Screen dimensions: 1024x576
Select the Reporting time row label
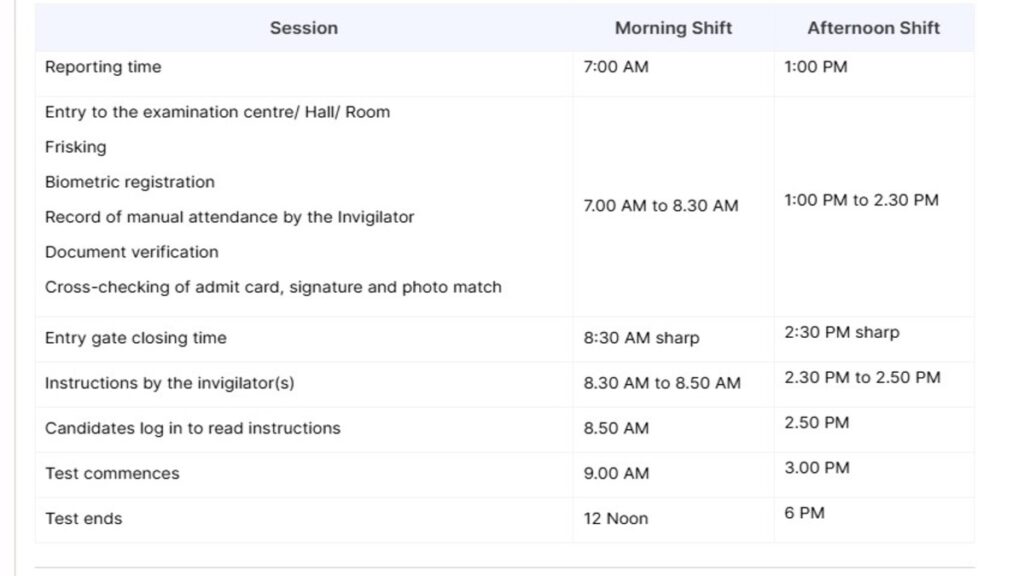pos(103,67)
